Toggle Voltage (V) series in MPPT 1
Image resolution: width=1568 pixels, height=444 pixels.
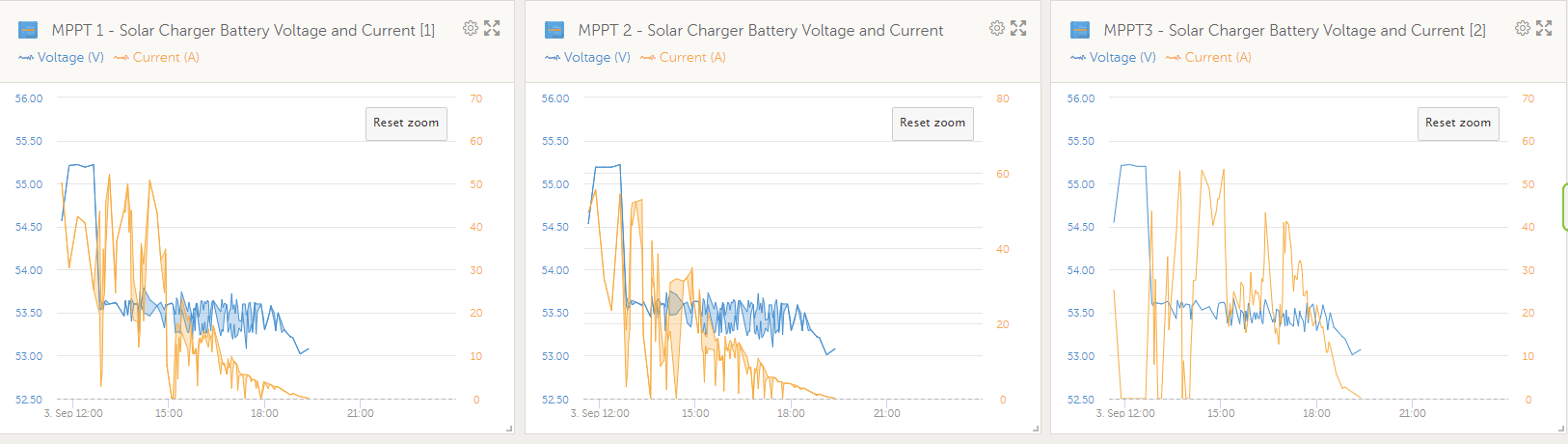pyautogui.click(x=62, y=58)
